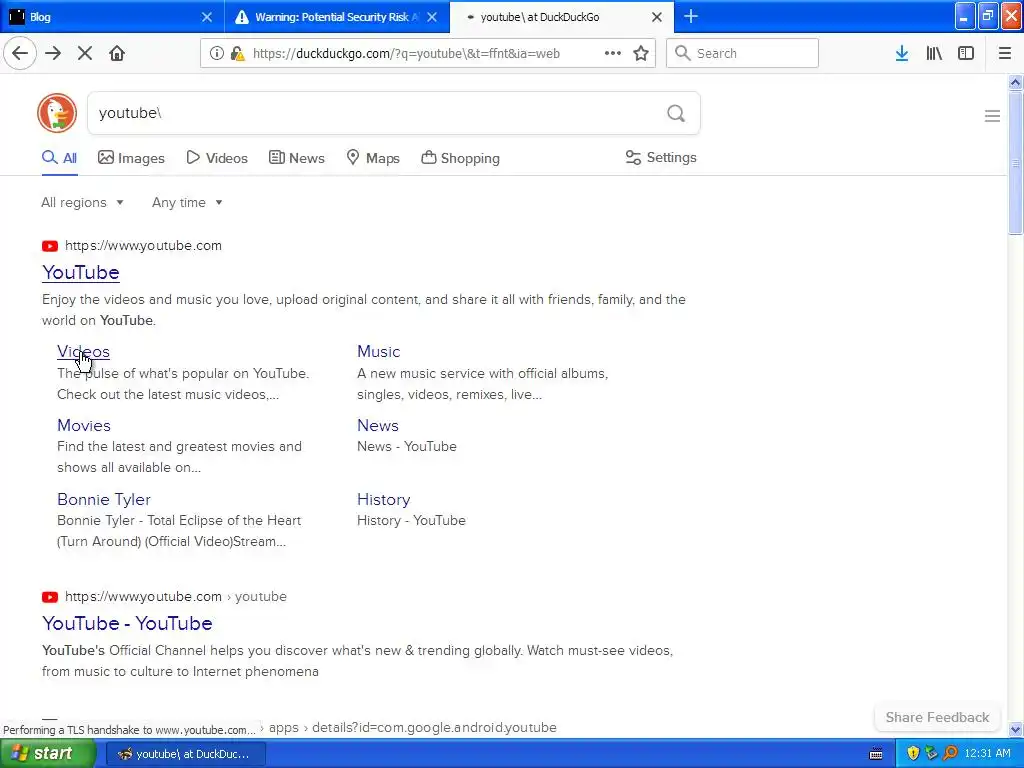
Task: Click the orange magnifier tray icon
Action: click(950, 753)
